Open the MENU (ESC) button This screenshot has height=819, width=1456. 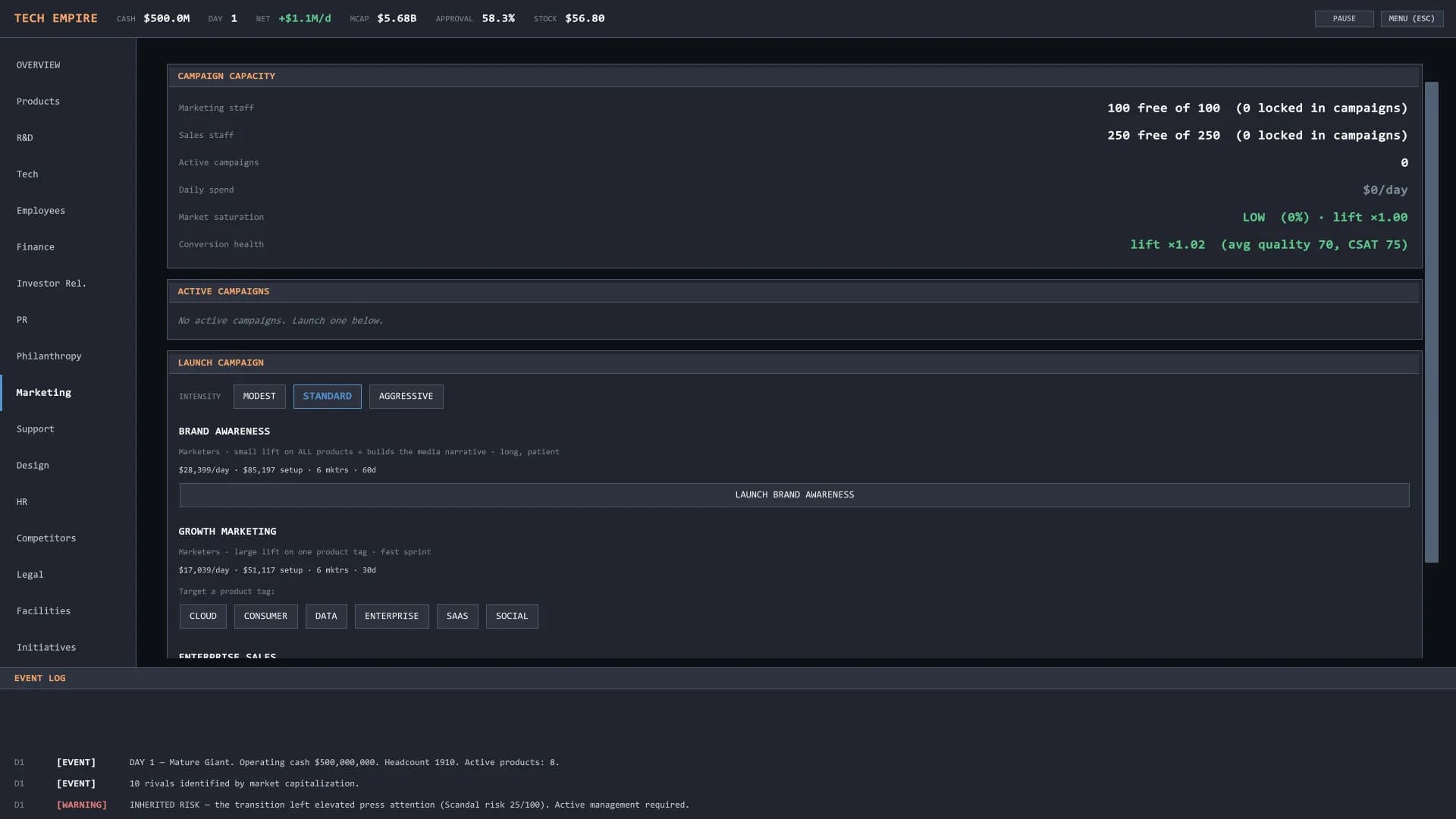[x=1411, y=19]
